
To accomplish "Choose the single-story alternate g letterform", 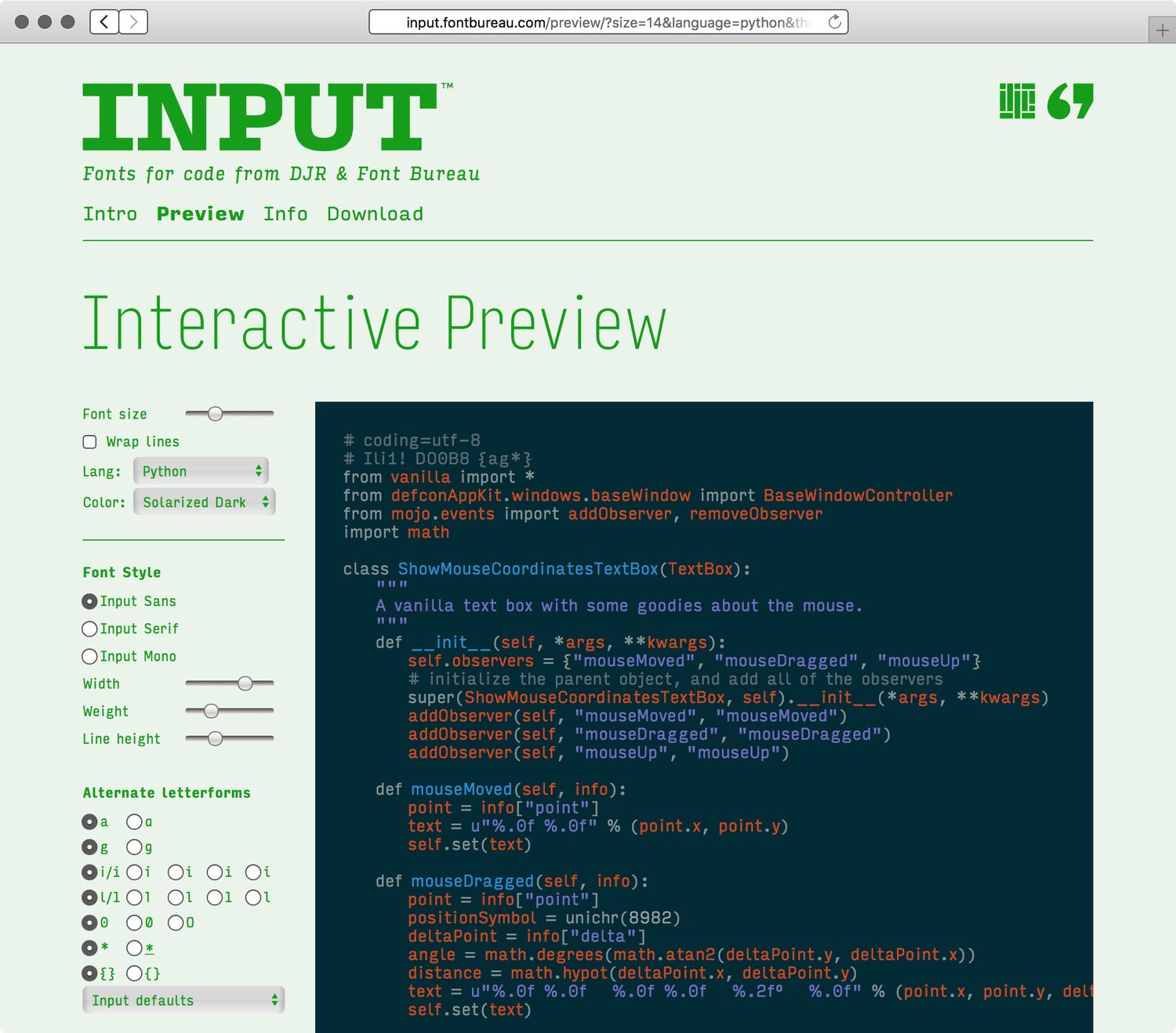I will click(134, 847).
